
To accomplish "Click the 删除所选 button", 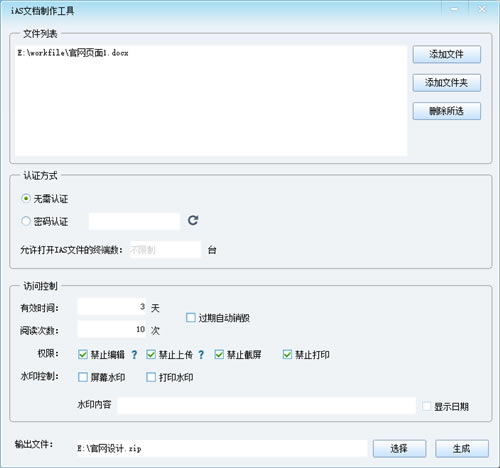I will (x=447, y=111).
